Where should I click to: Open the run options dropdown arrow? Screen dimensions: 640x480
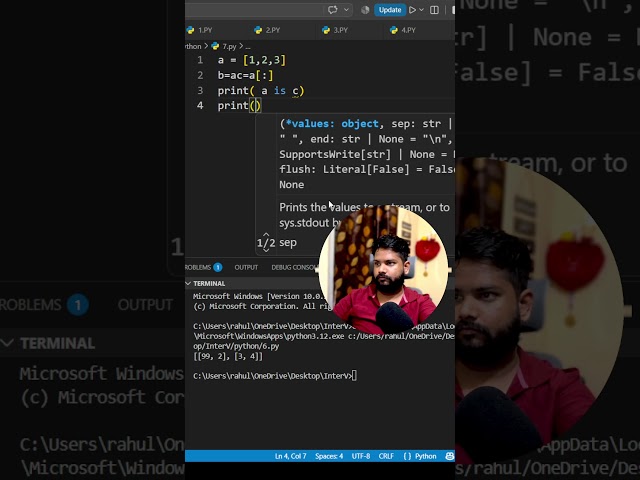coord(422,10)
